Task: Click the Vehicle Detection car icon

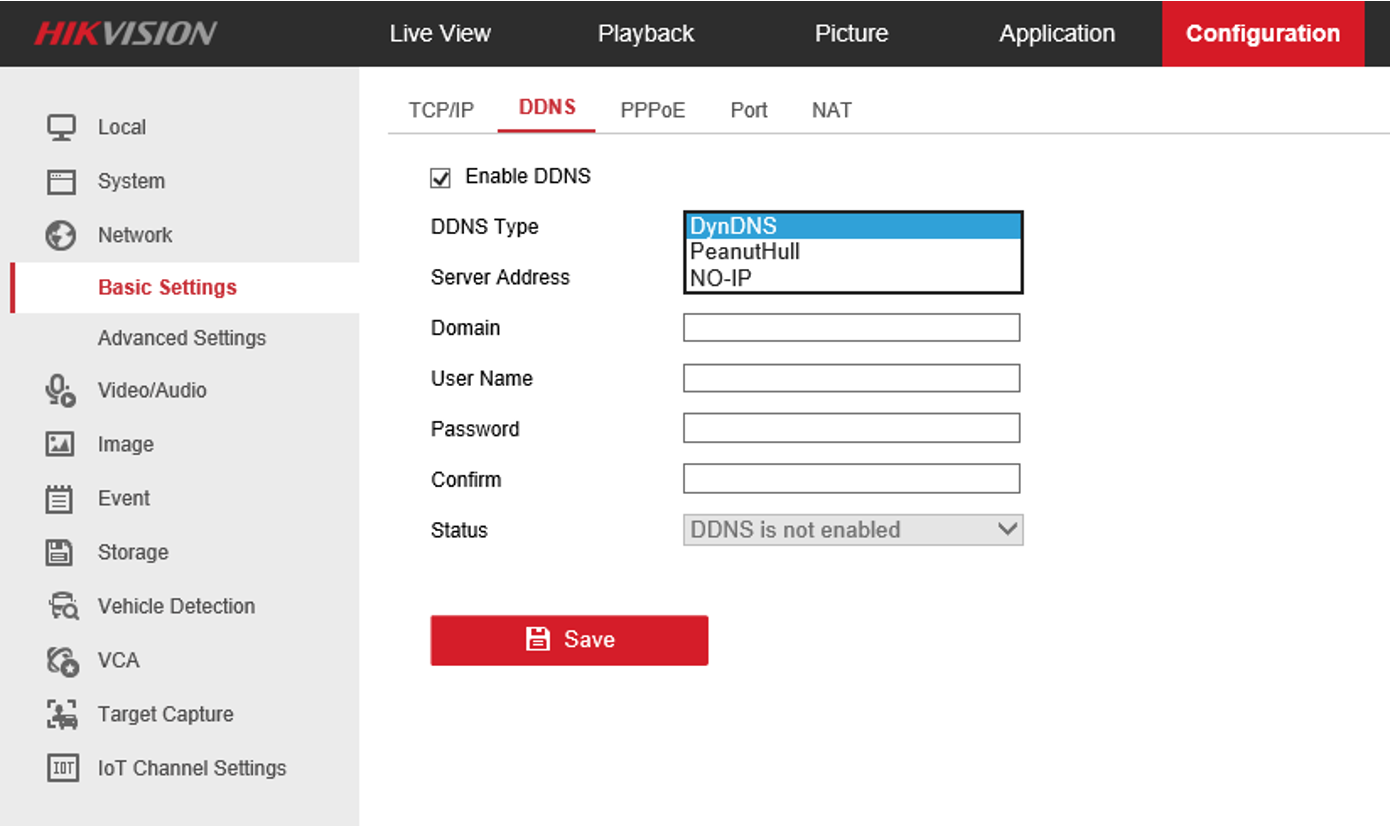Action: [x=62, y=606]
